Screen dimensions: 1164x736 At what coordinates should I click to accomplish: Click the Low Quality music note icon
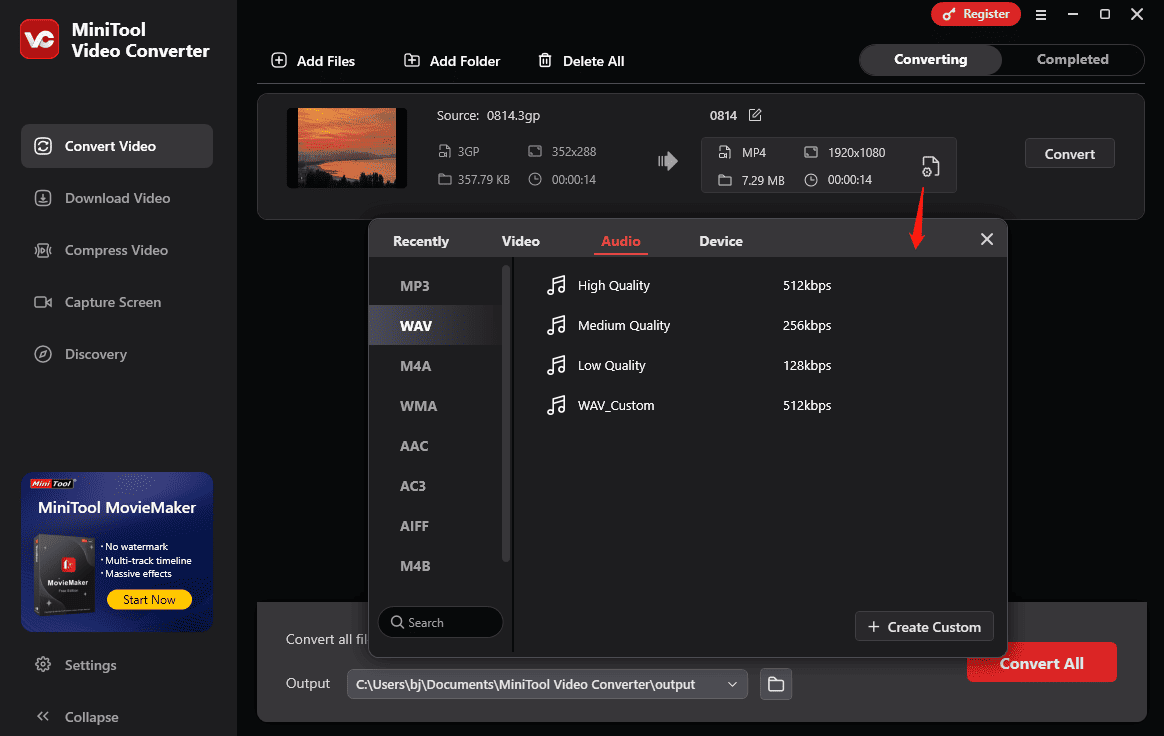[556, 365]
